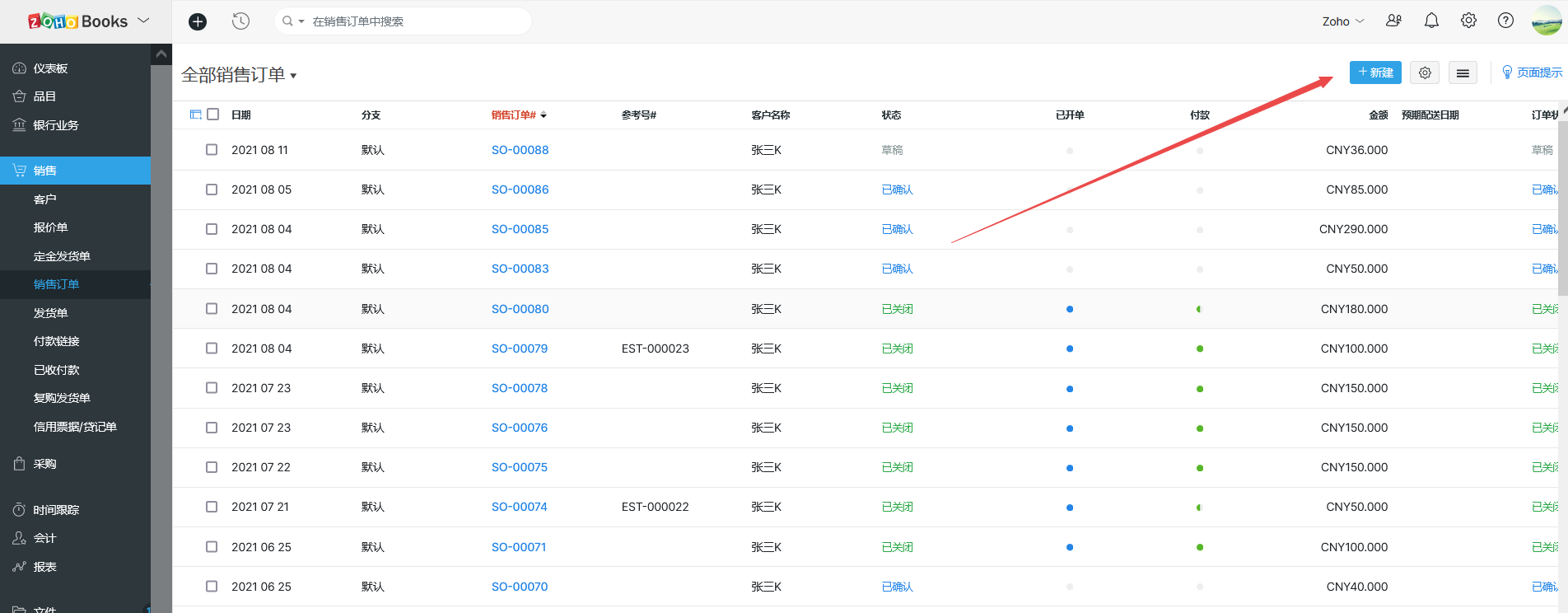Click the sales order search field
Image resolution: width=1568 pixels, height=613 pixels.
click(x=412, y=21)
